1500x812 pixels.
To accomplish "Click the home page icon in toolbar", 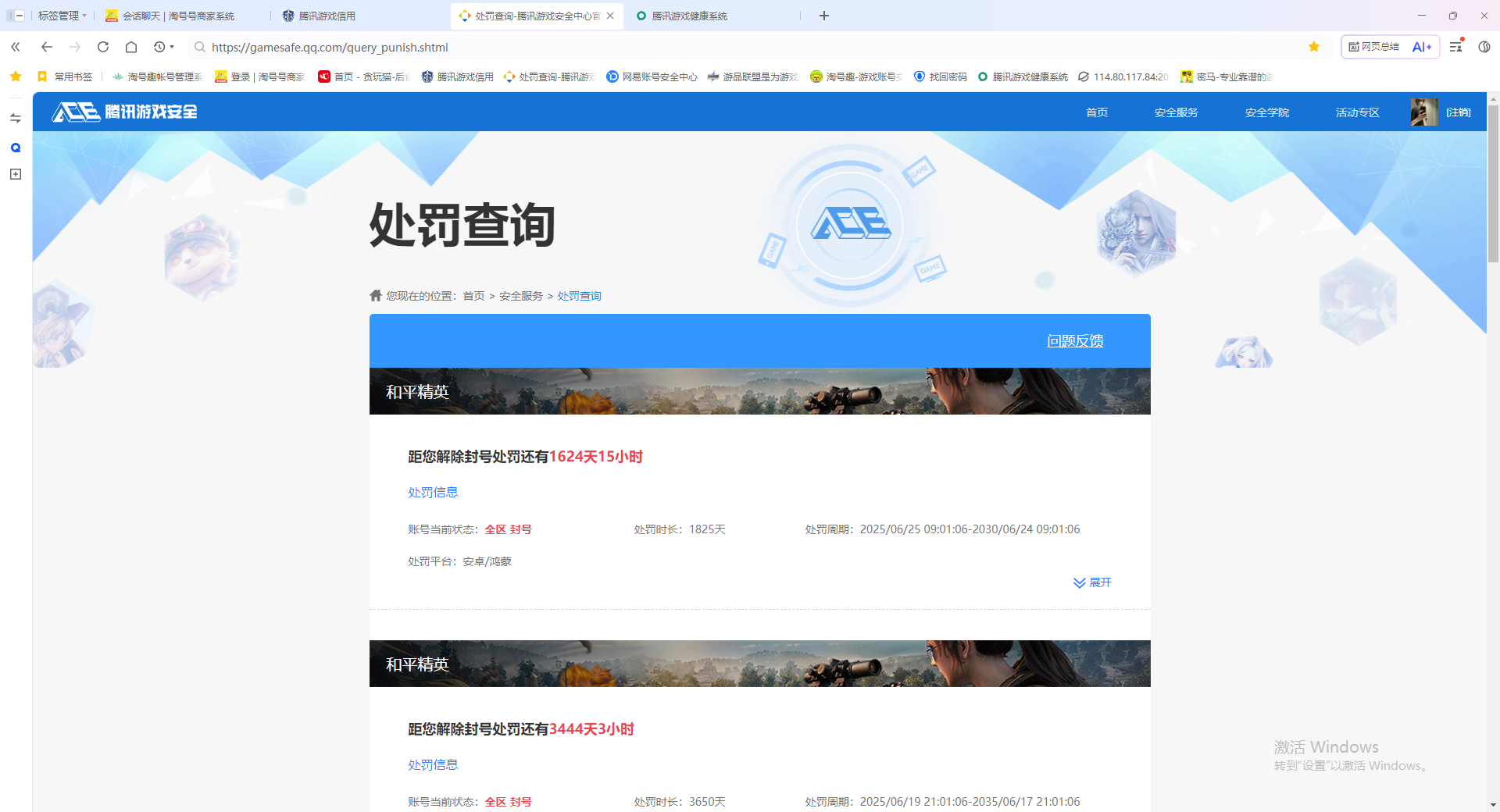I will click(x=131, y=47).
